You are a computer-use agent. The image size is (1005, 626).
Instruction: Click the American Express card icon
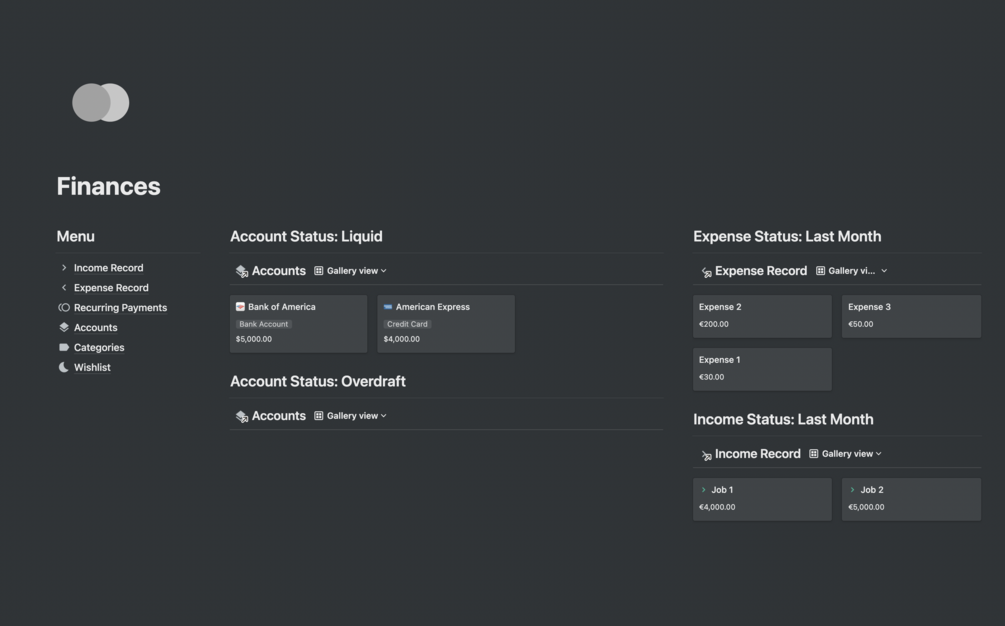(388, 307)
